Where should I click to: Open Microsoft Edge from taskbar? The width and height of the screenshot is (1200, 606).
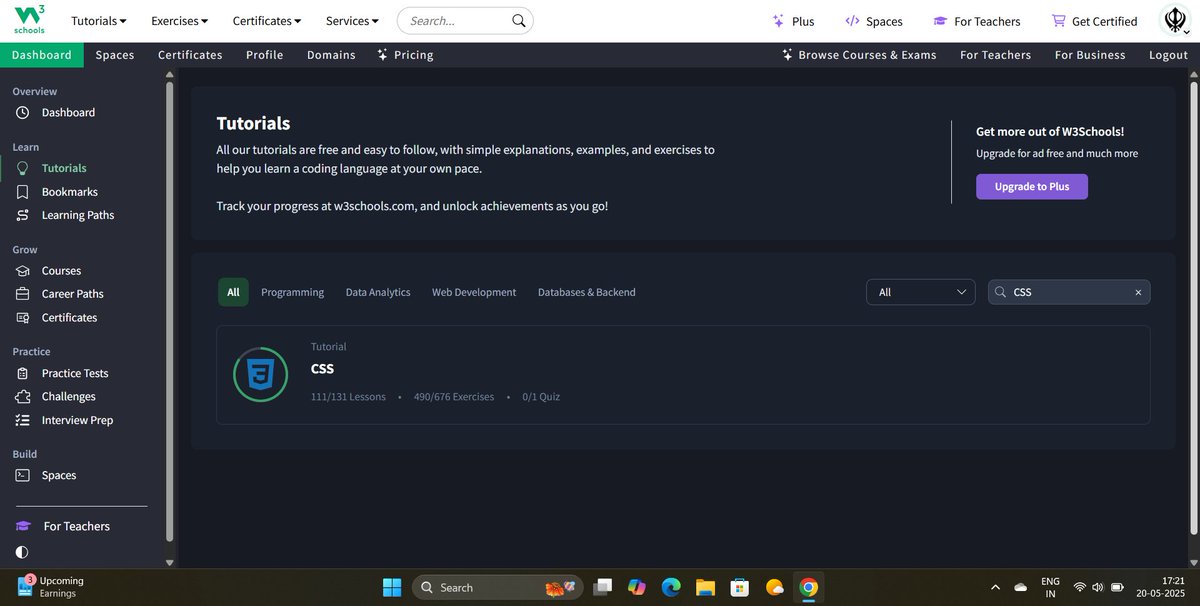pyautogui.click(x=671, y=587)
